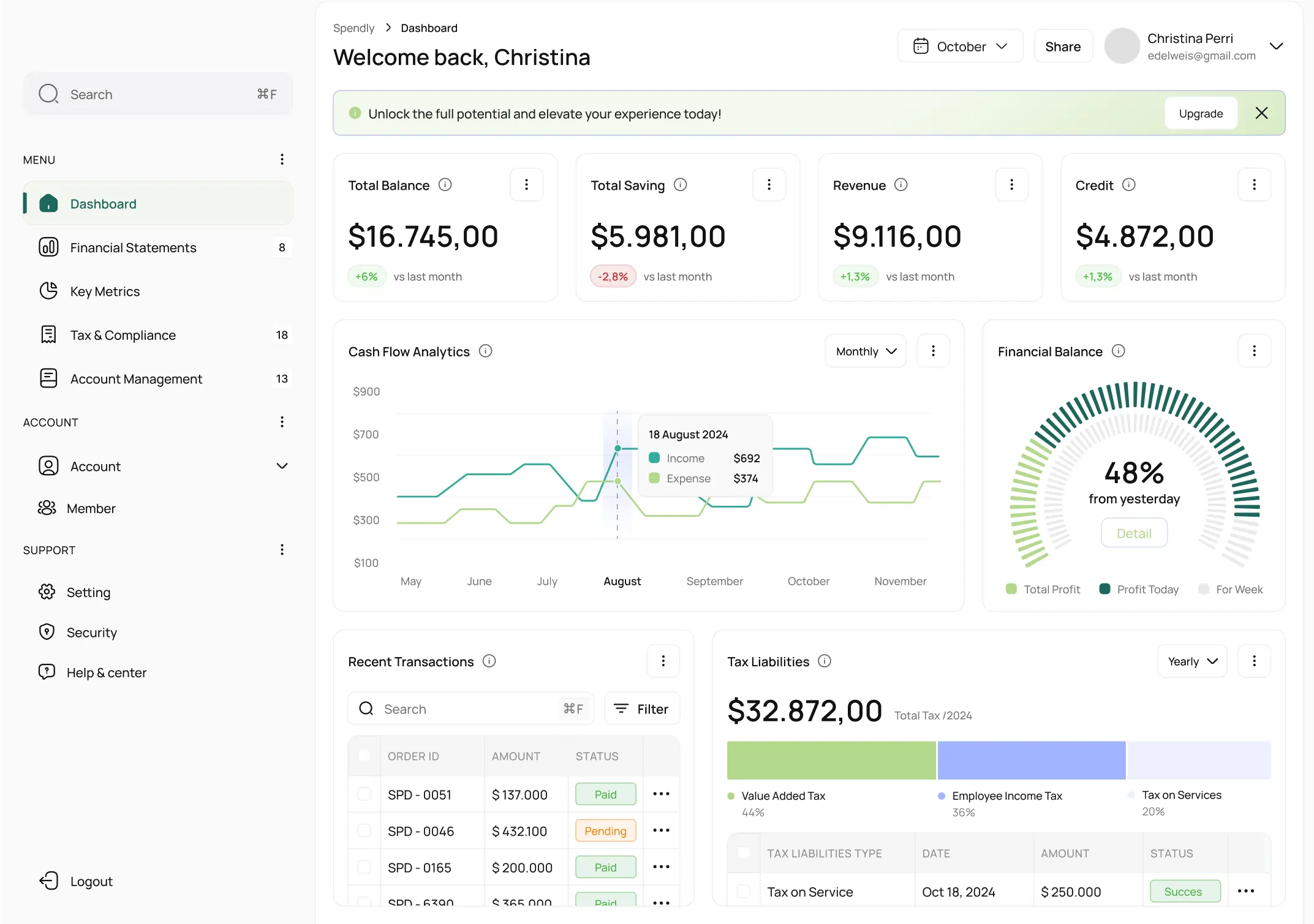Image resolution: width=1314 pixels, height=924 pixels.
Task: Tick the Tax on Service row checkbox
Action: click(744, 891)
